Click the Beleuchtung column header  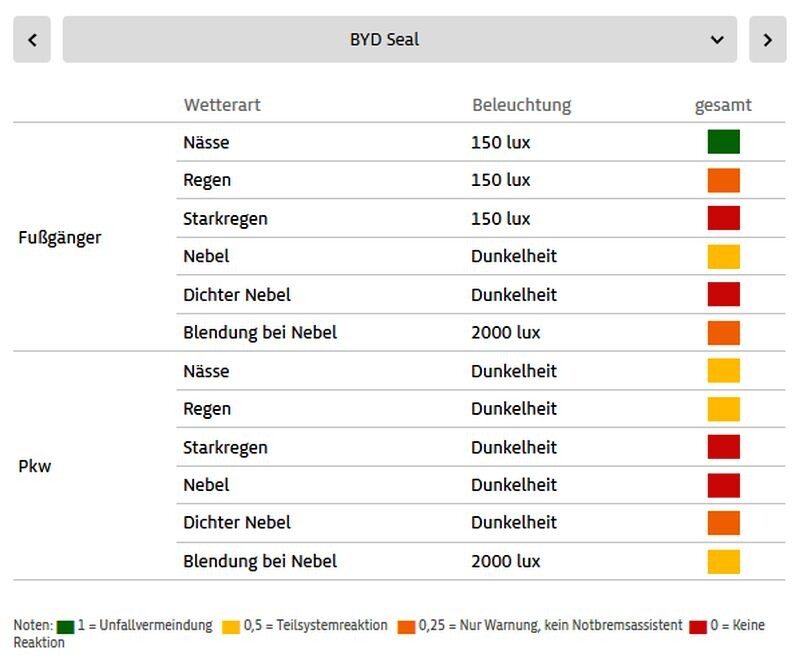521,105
